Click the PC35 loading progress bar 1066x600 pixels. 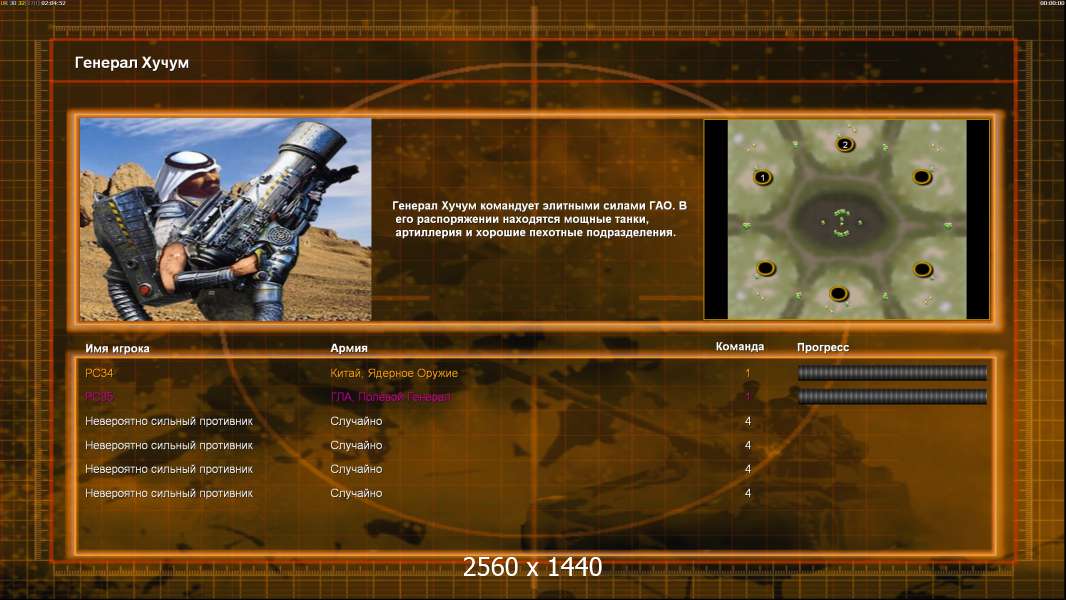pyautogui.click(x=892, y=397)
